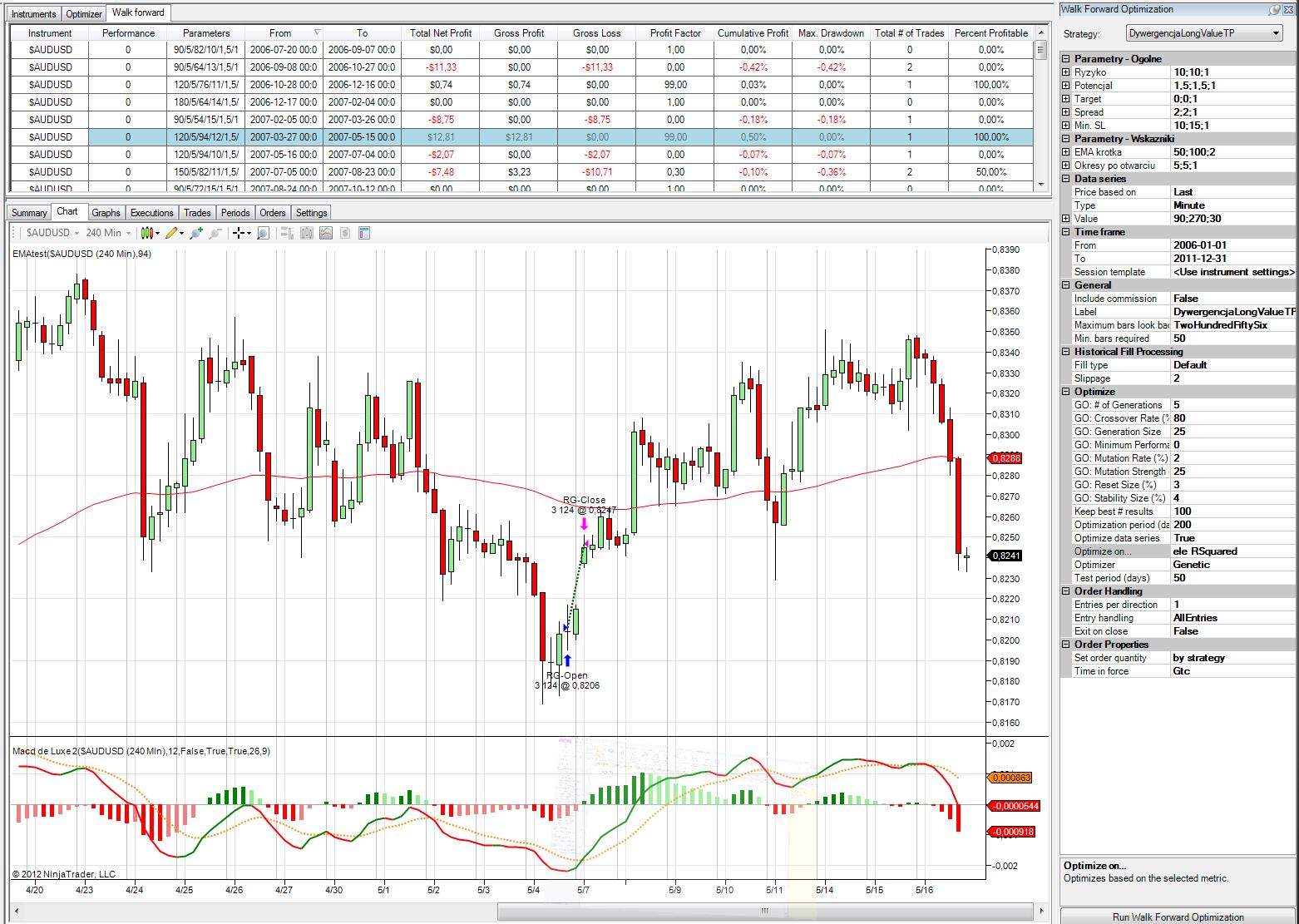Screen dimensions: 1299x924
Task: Click the data series toolbar icon
Action: pos(287,233)
